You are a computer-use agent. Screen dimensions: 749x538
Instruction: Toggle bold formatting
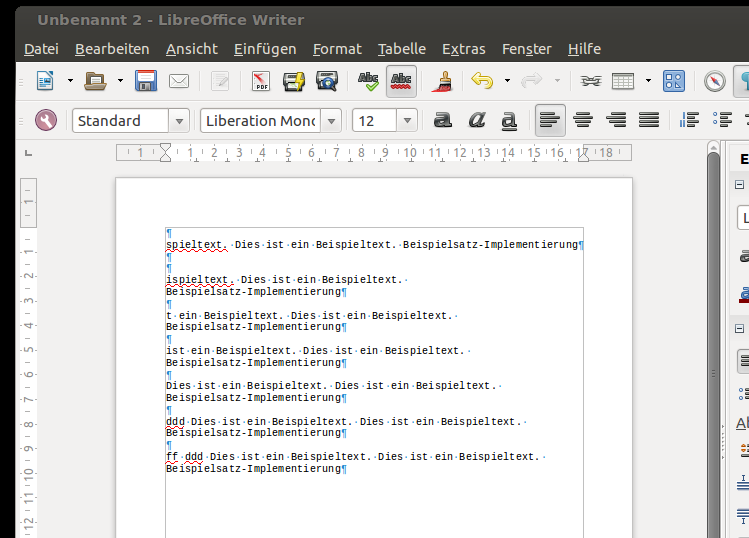(x=442, y=120)
